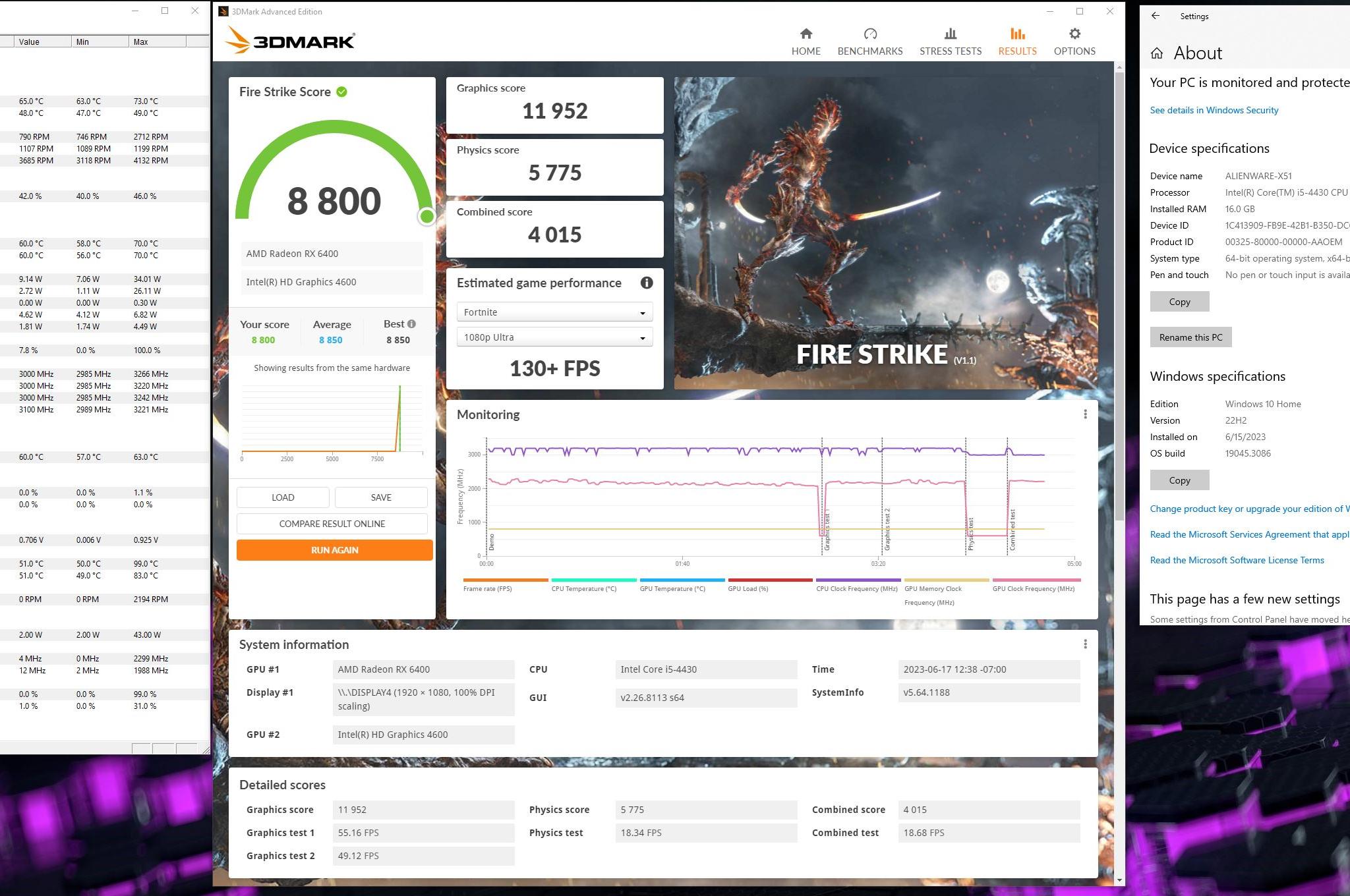Toggle GPU Temperature legend swatch

tap(682, 580)
